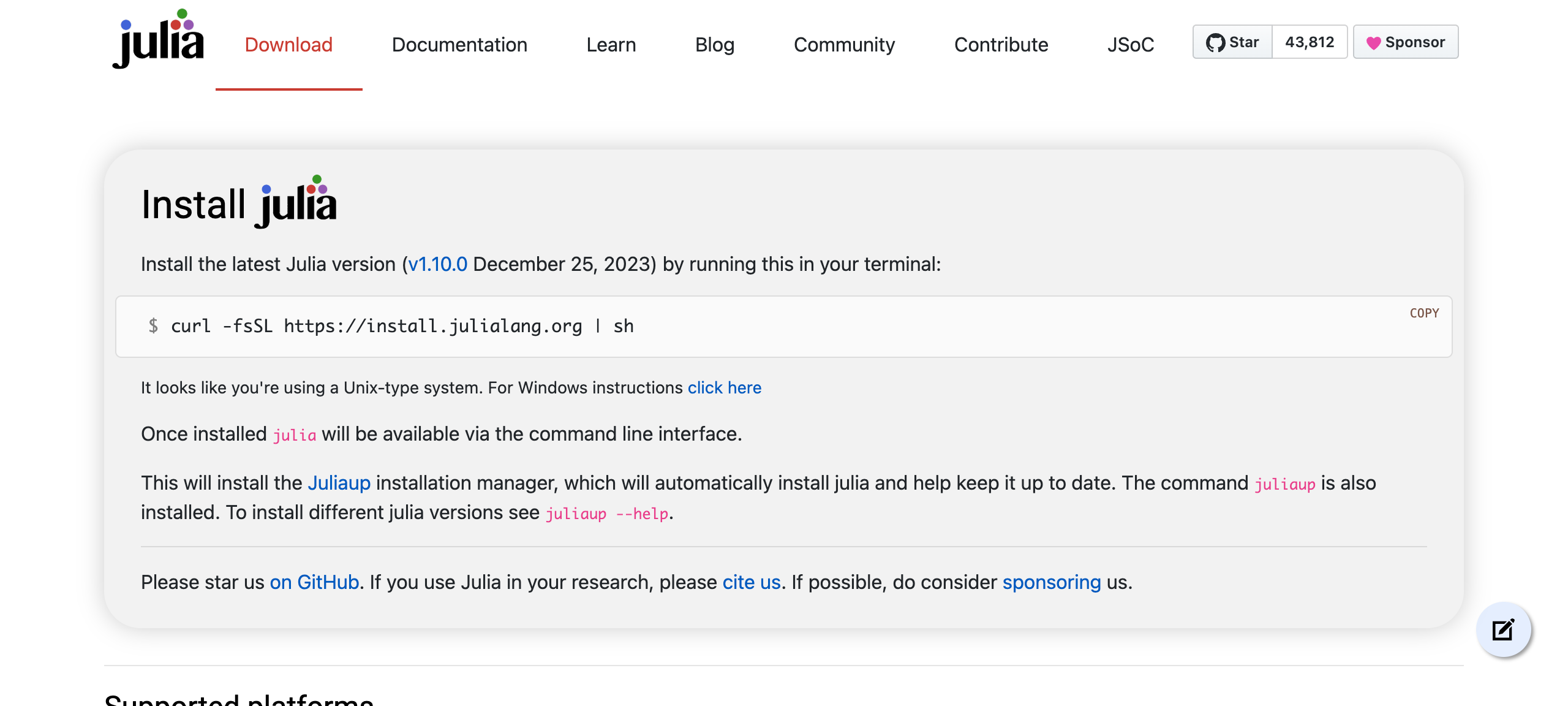The image size is (1568, 706).
Task: Visit the Community page
Action: pos(844,45)
